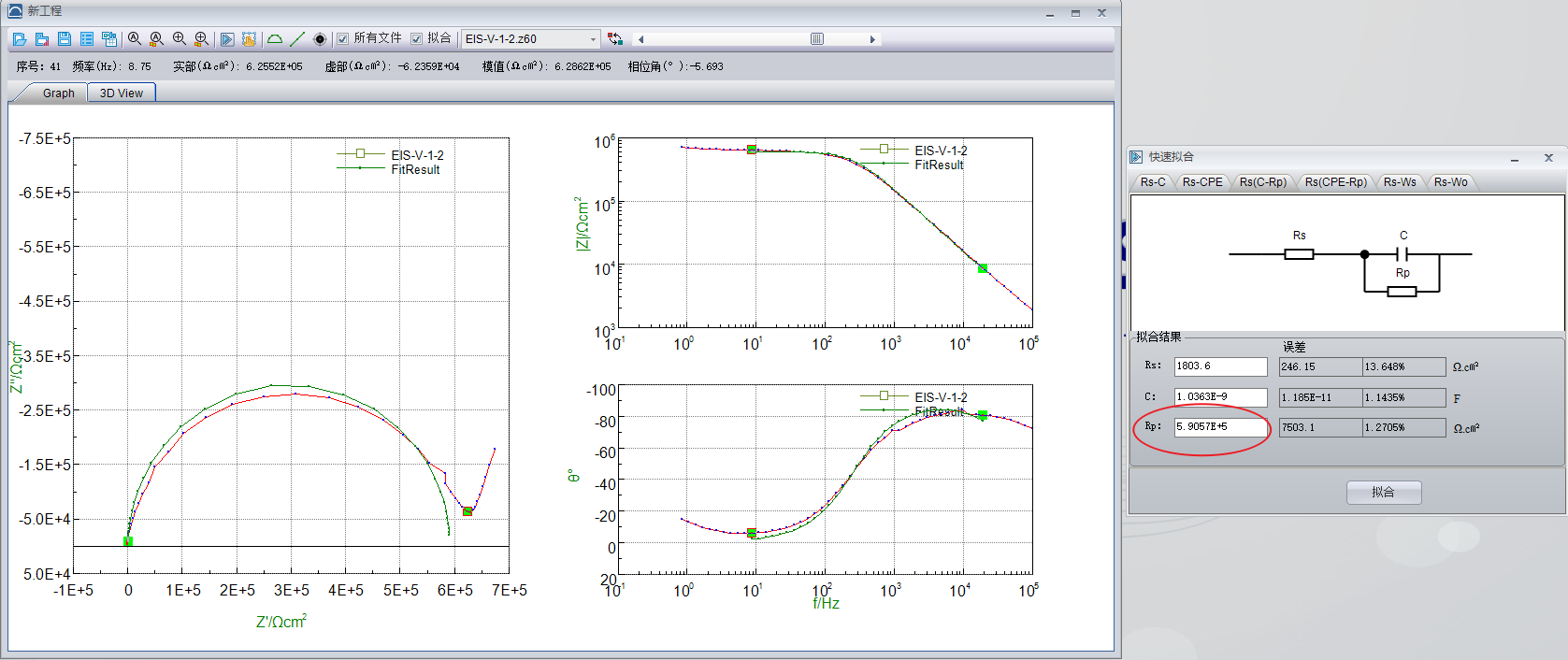Select the Rs(C-Rp) circuit tab
The height and width of the screenshot is (660, 1568).
click(1263, 182)
